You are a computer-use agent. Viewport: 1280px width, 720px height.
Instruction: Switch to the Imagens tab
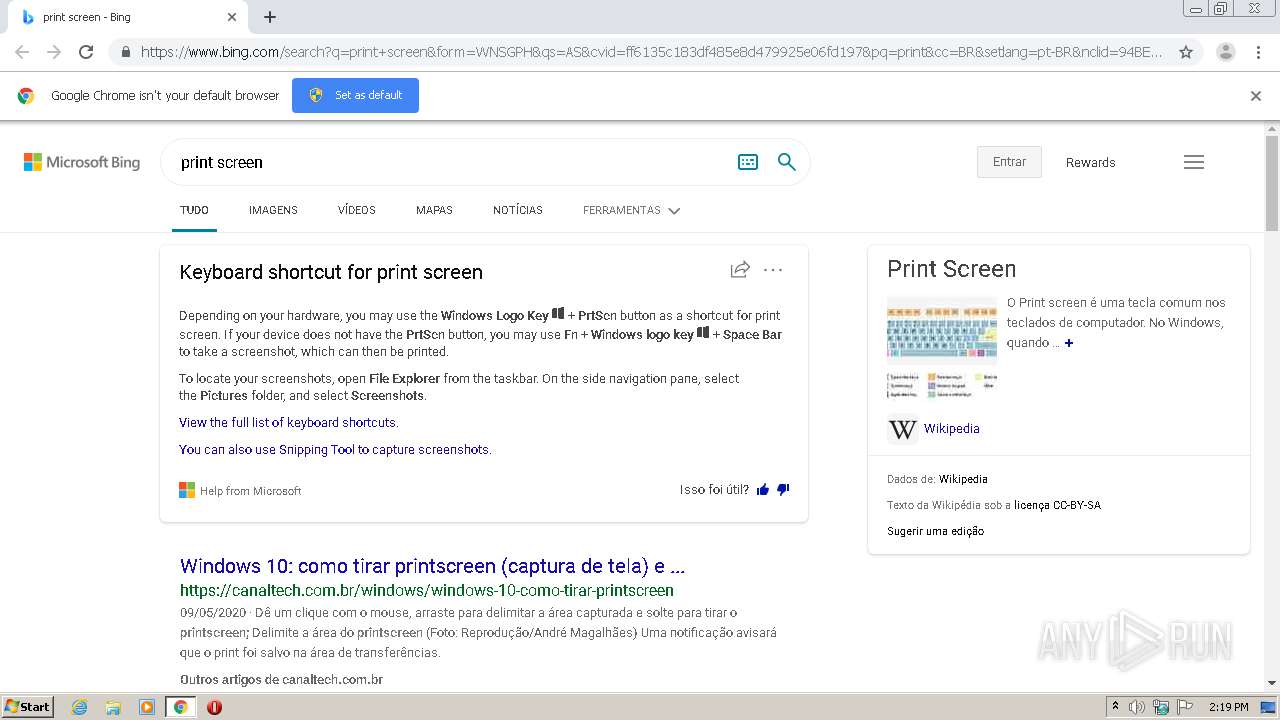tap(273, 210)
